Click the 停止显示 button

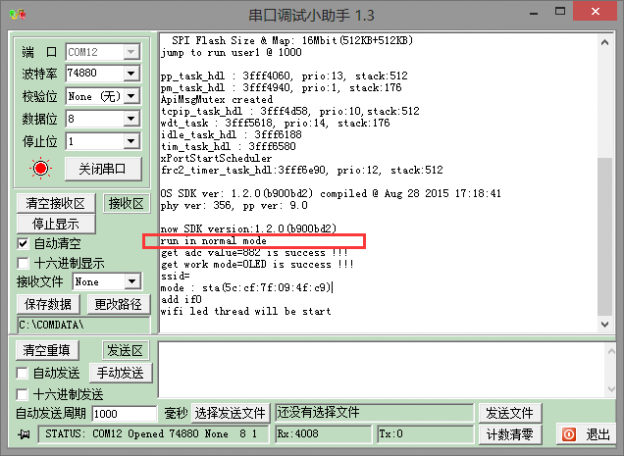56,224
